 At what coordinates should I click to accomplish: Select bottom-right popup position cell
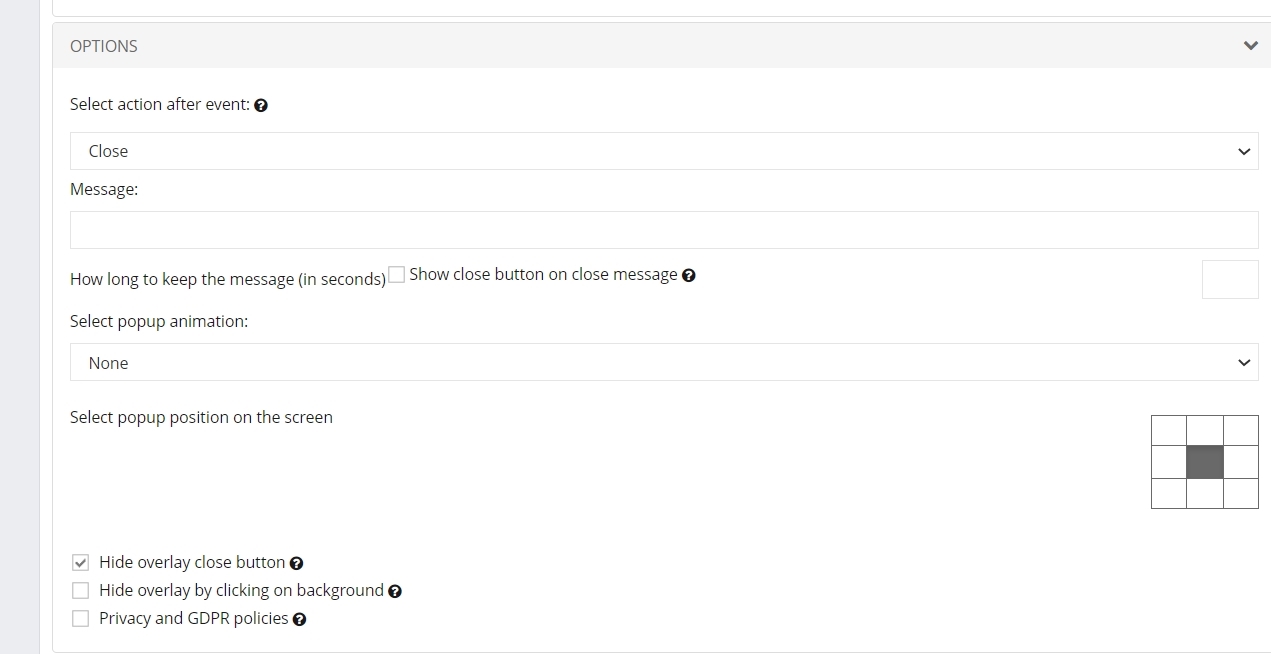tap(1241, 493)
